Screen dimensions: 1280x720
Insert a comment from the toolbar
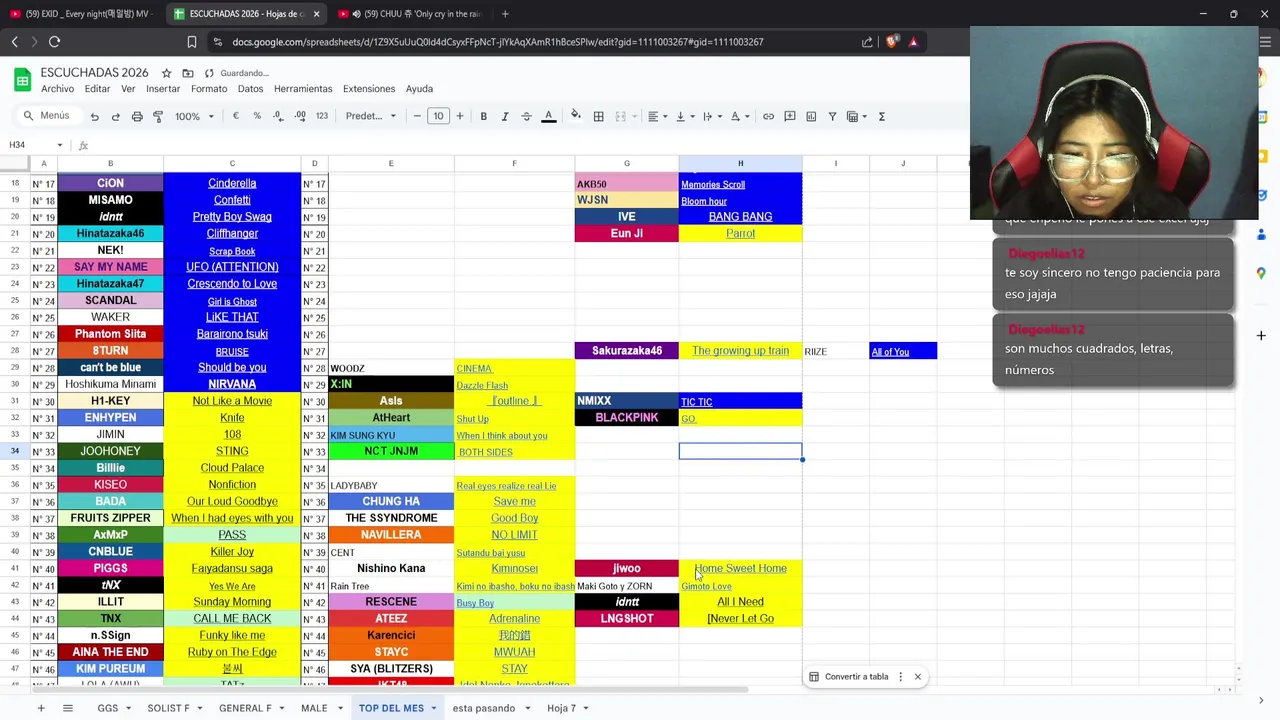click(790, 116)
